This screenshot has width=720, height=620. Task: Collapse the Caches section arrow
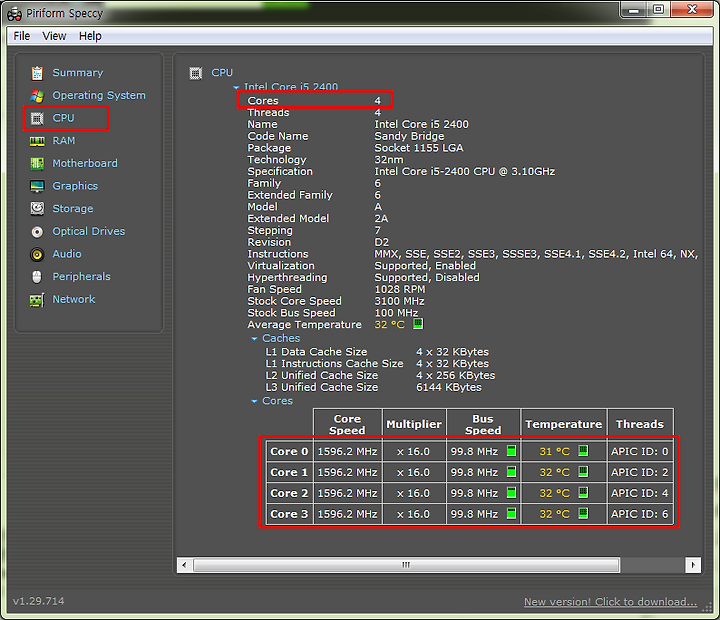254,338
